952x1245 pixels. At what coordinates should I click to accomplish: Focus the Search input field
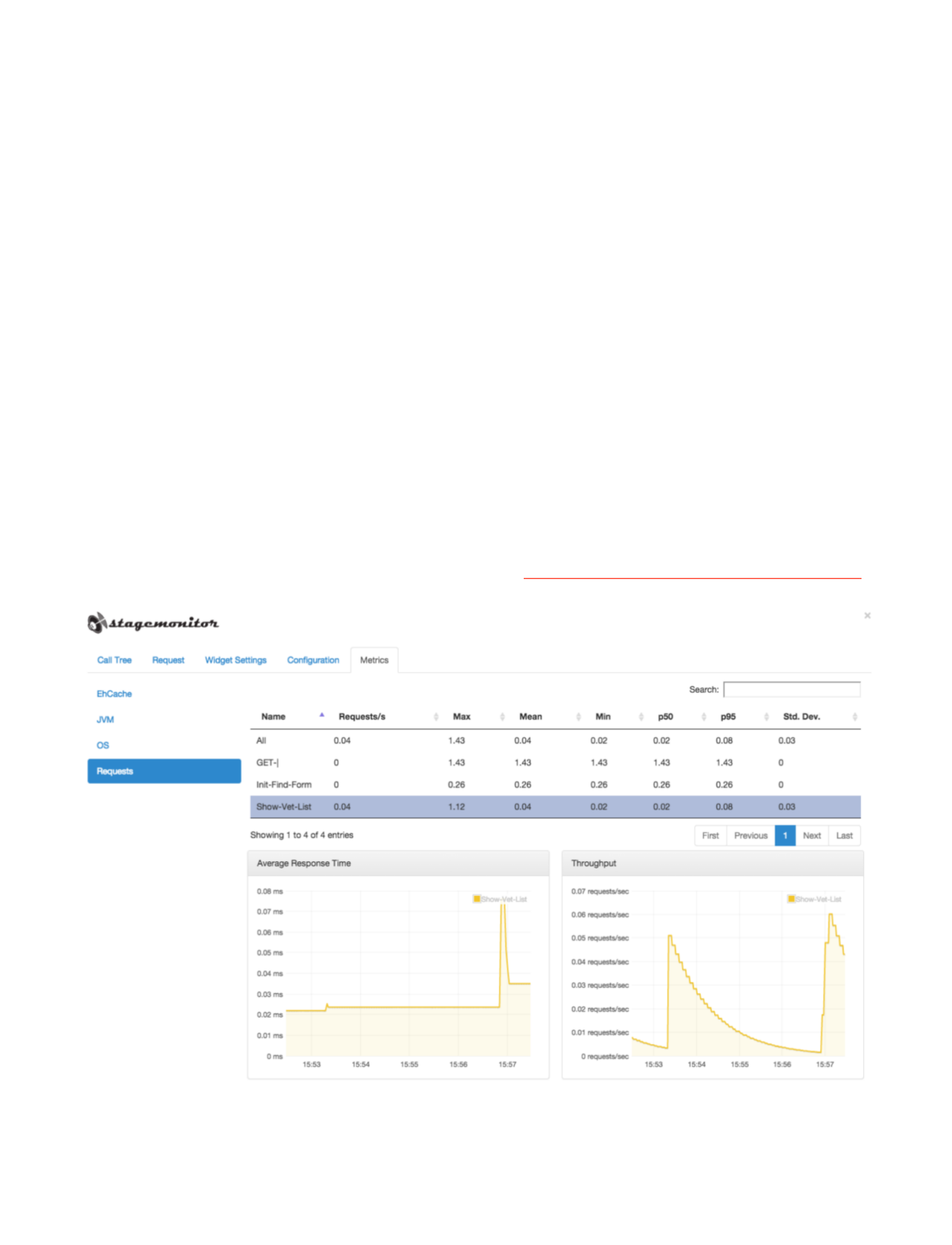[x=792, y=689]
